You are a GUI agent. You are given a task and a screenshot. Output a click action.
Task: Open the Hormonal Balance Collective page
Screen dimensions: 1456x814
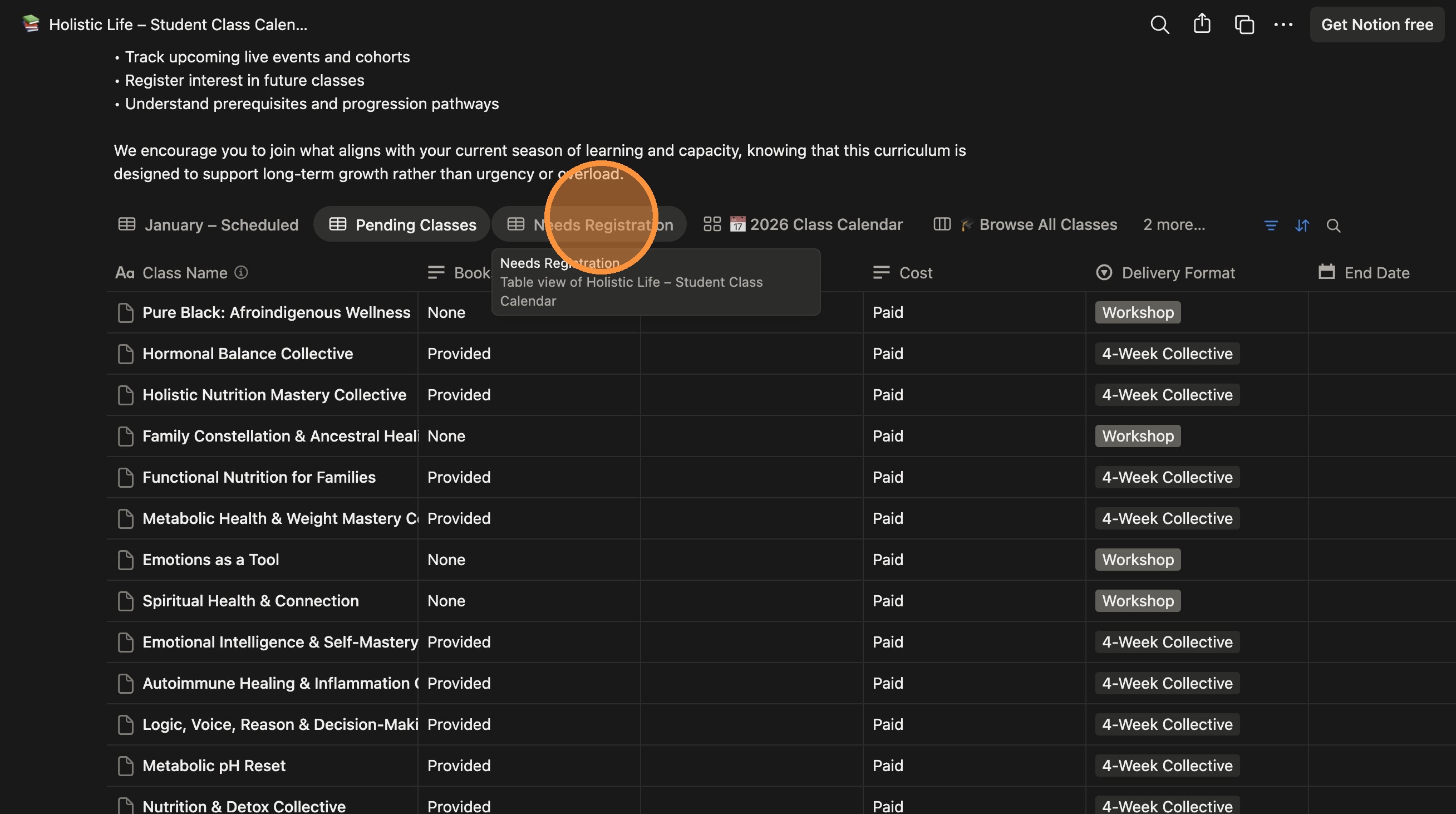(x=247, y=354)
